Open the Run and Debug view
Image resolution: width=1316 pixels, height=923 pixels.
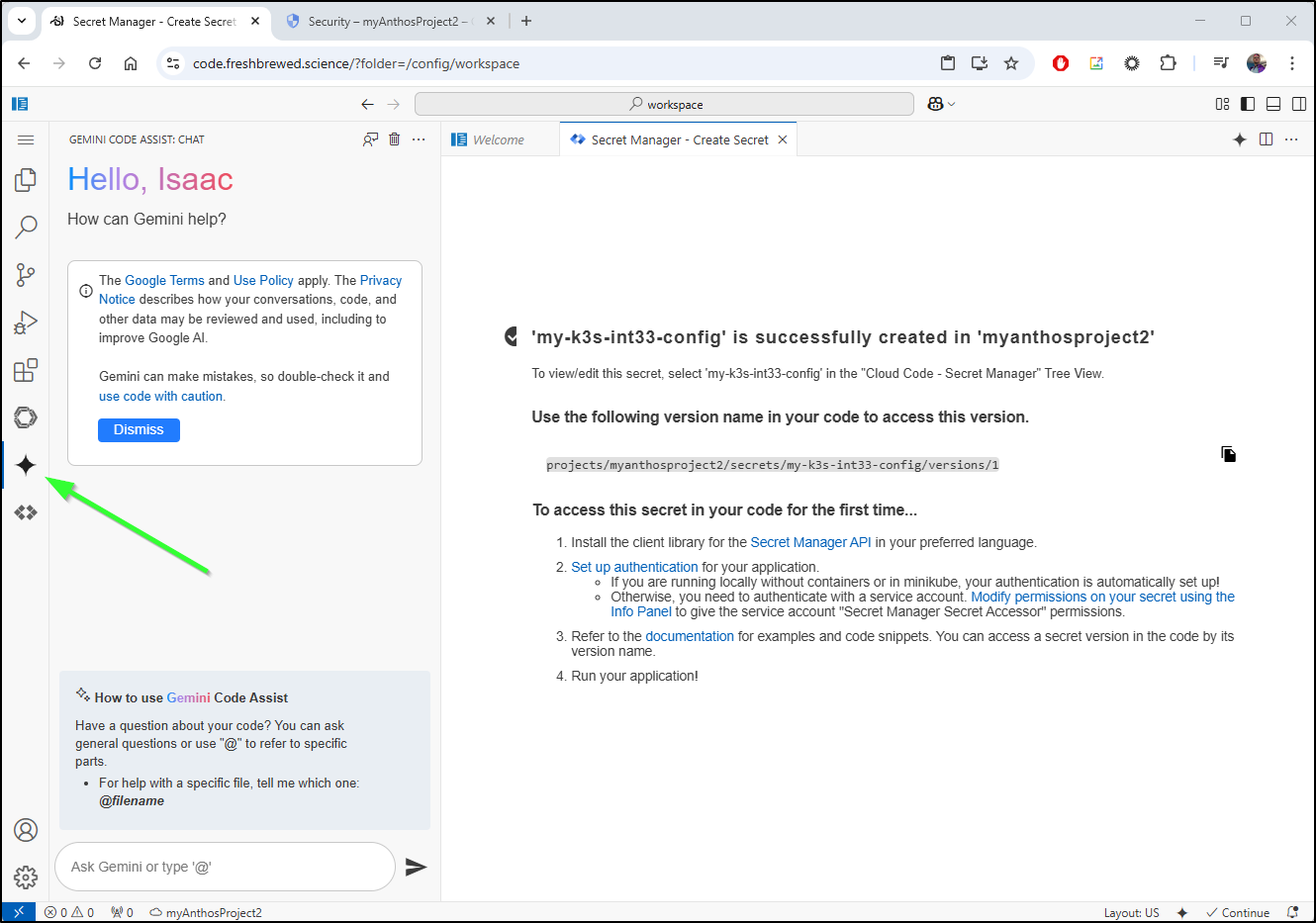point(26,323)
